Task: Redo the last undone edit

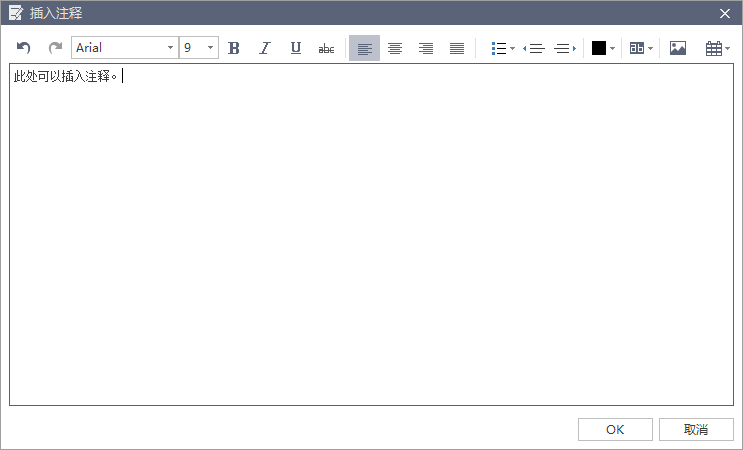Action: 55,48
